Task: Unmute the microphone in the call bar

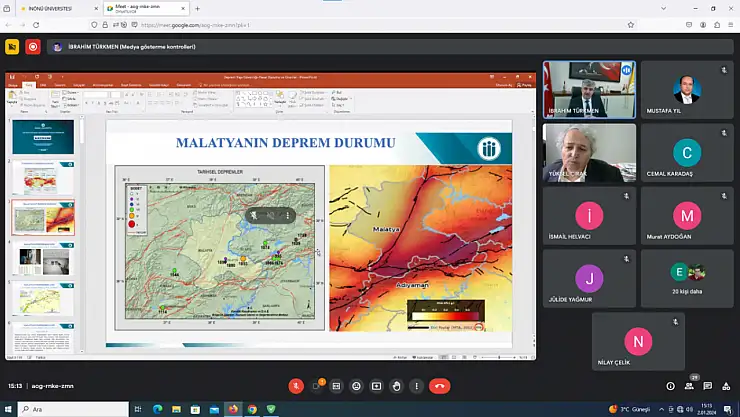Action: (296, 386)
